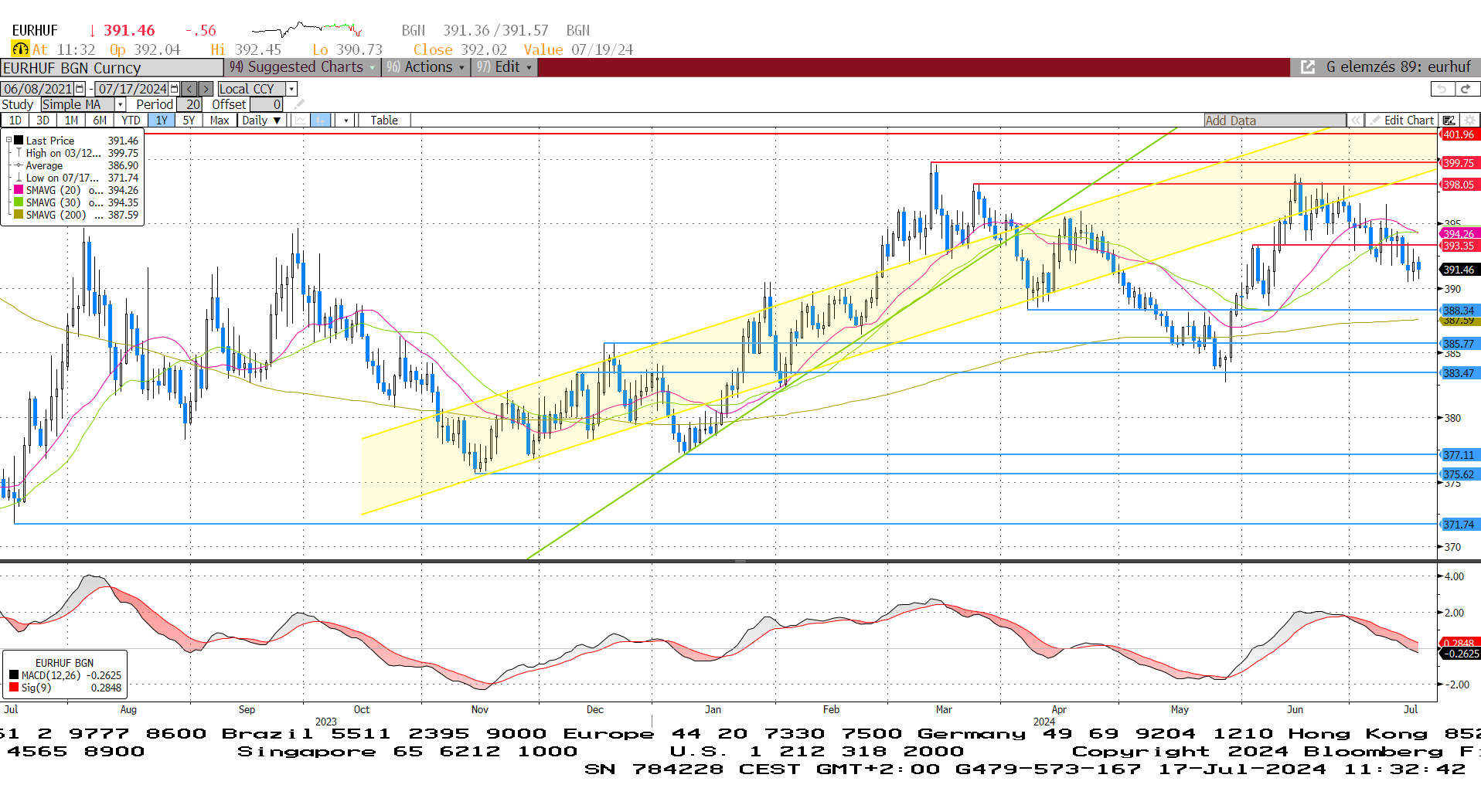Select the 1M range tab
The height and width of the screenshot is (812, 1481).
click(x=71, y=121)
